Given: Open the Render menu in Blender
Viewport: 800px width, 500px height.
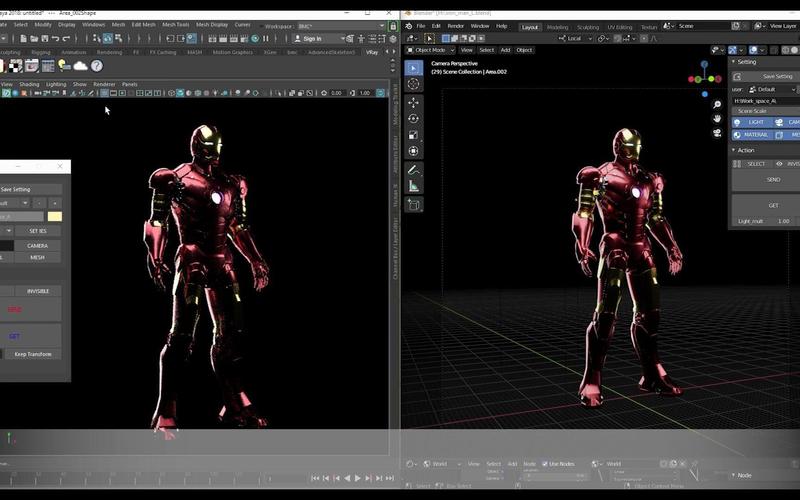Looking at the screenshot, I should (x=456, y=26).
